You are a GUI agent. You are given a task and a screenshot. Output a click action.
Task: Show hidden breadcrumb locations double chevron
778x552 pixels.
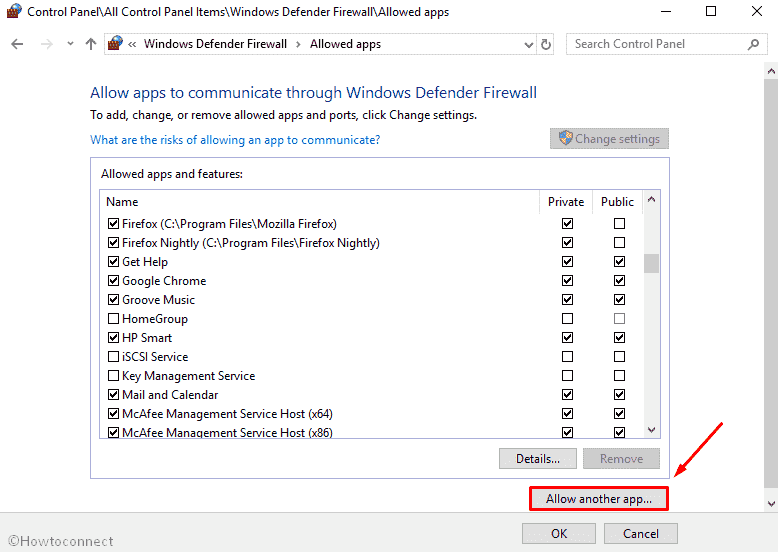coord(132,45)
